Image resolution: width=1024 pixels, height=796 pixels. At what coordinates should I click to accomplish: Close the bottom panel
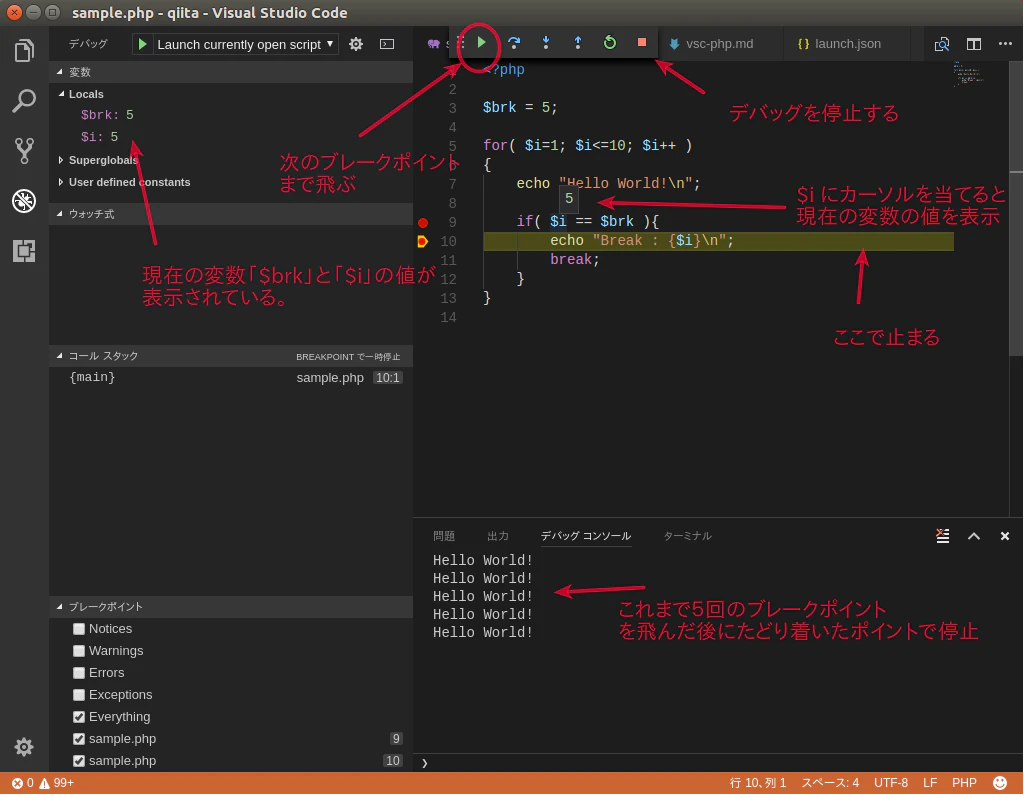click(1004, 536)
